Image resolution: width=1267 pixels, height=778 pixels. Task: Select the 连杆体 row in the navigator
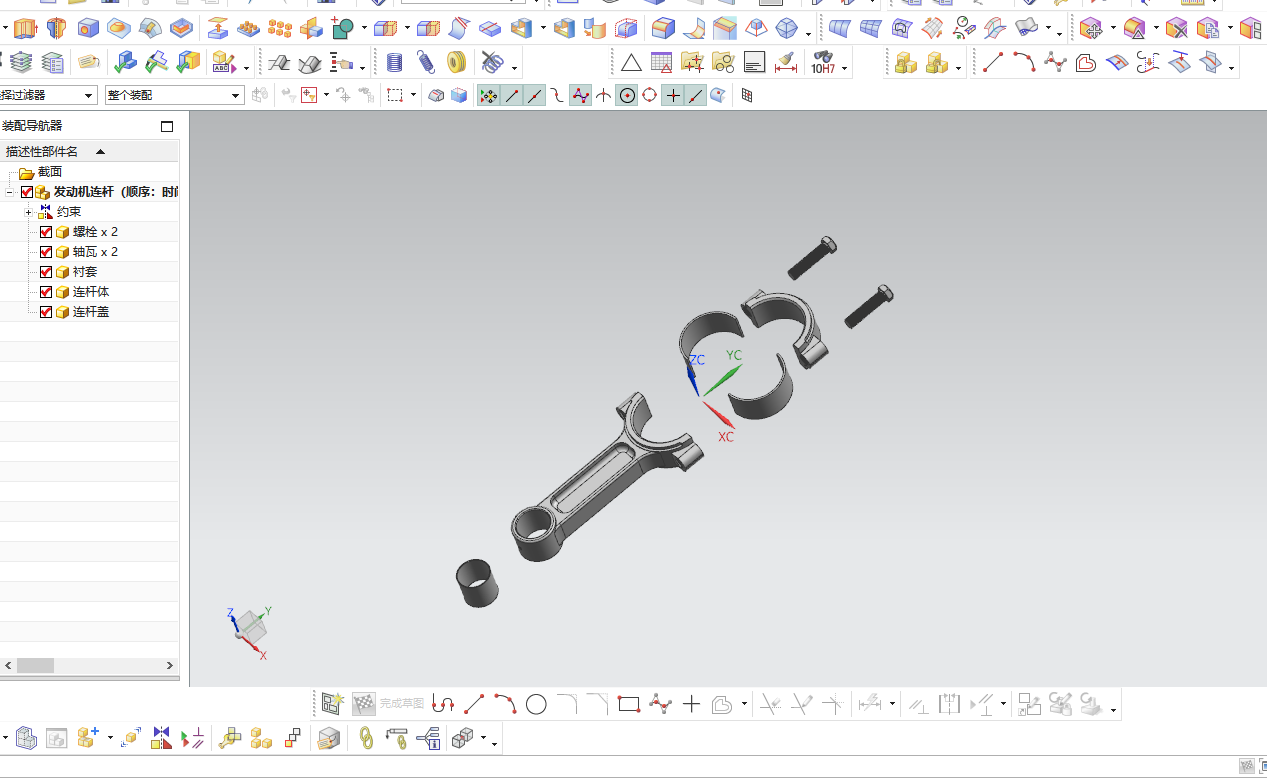(x=90, y=292)
